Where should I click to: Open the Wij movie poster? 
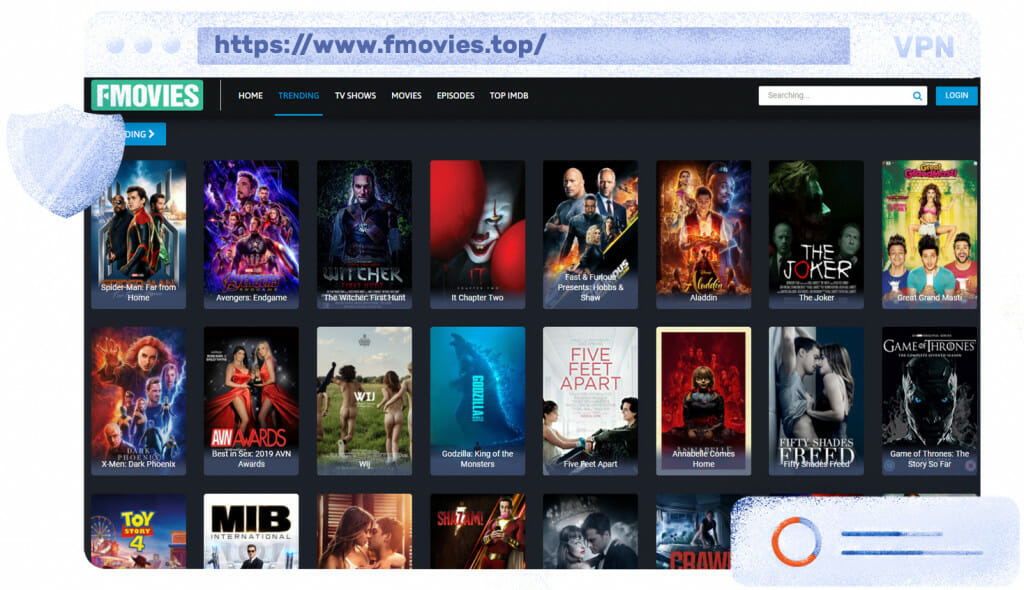(364, 401)
